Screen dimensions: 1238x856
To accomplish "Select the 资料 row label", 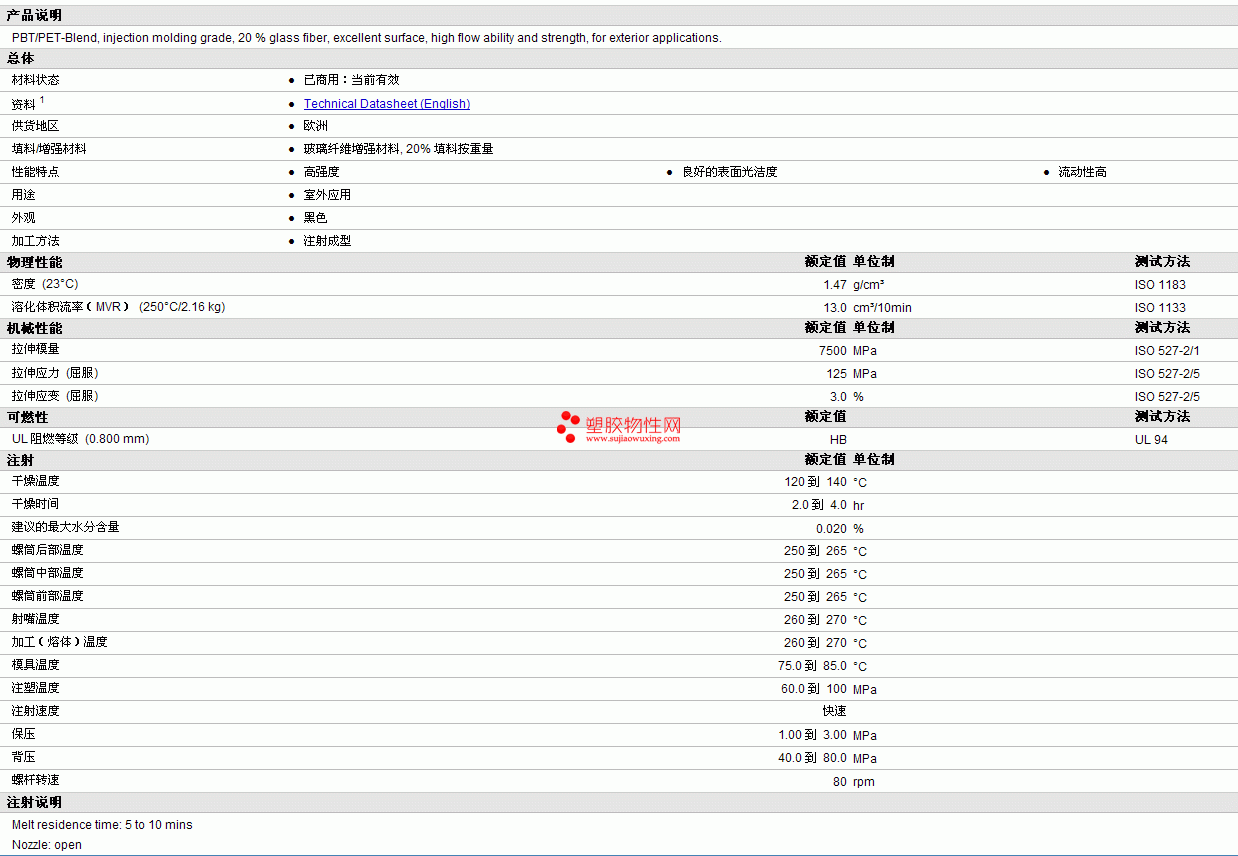I will pos(24,104).
